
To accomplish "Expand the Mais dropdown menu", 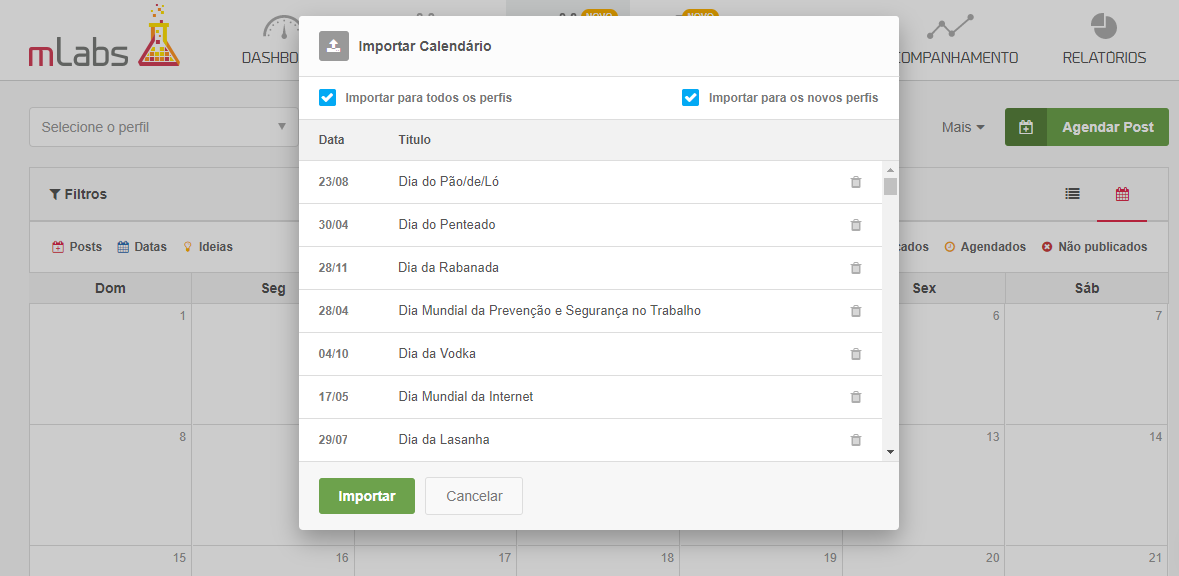I will [x=963, y=127].
